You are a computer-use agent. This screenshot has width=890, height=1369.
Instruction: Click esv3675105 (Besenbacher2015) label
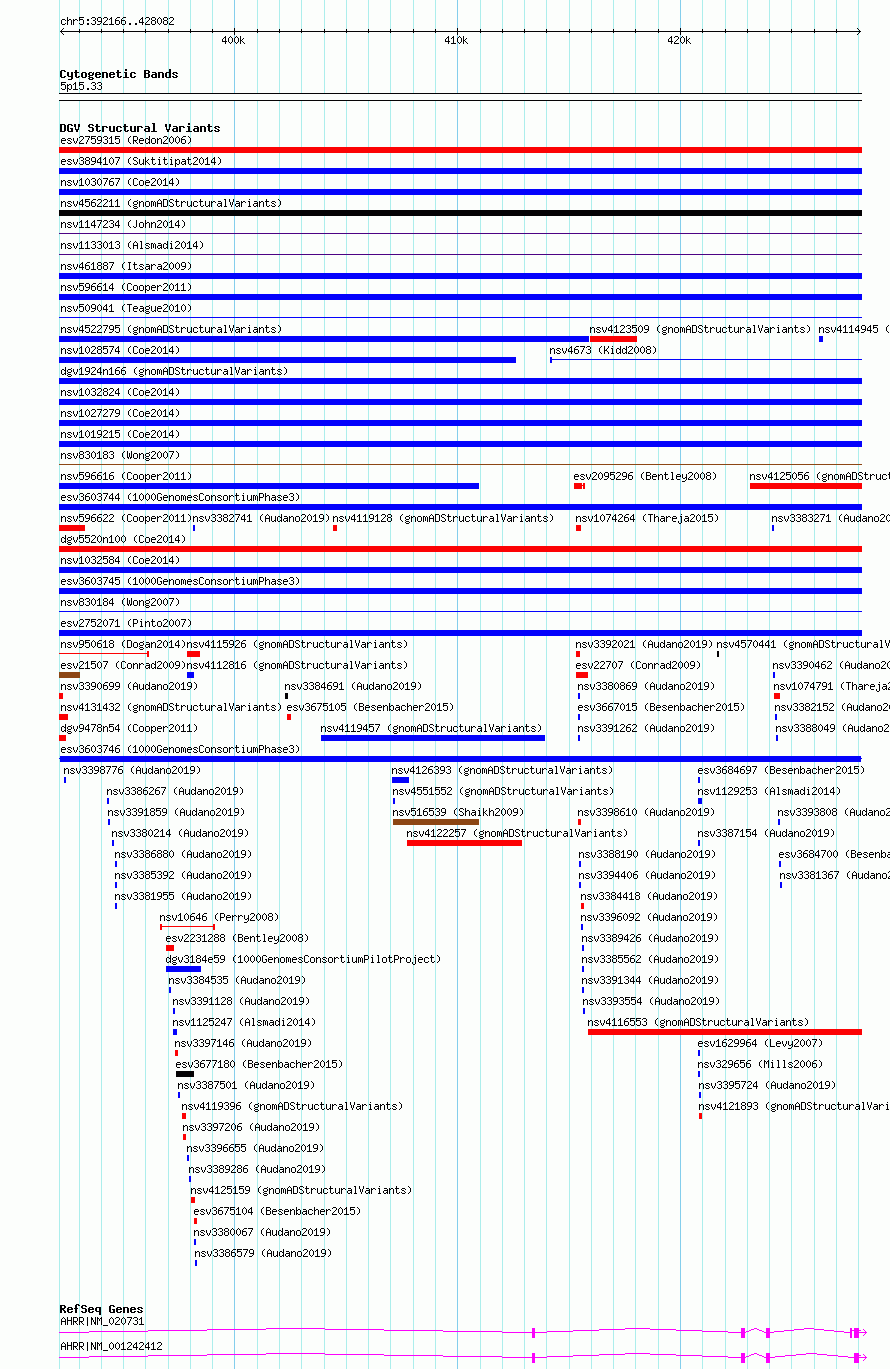(370, 707)
